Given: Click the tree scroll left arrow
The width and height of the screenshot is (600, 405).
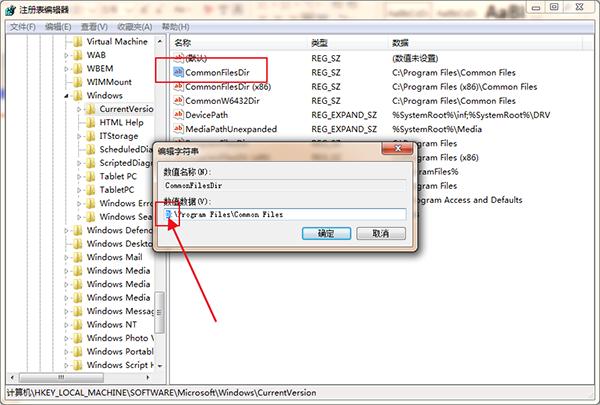Looking at the screenshot, I should pyautogui.click(x=12, y=377).
